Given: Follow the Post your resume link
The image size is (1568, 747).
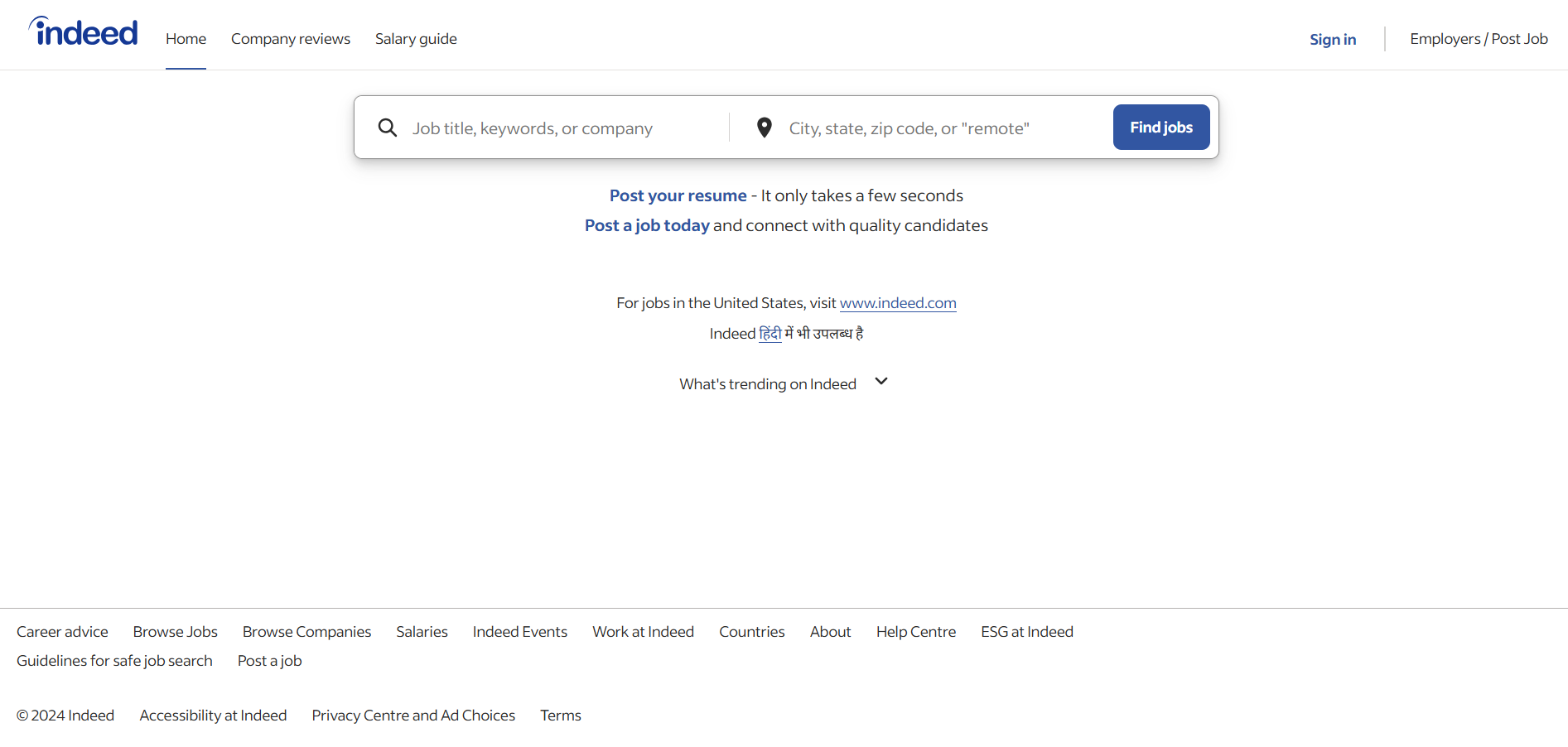Looking at the screenshot, I should (678, 195).
